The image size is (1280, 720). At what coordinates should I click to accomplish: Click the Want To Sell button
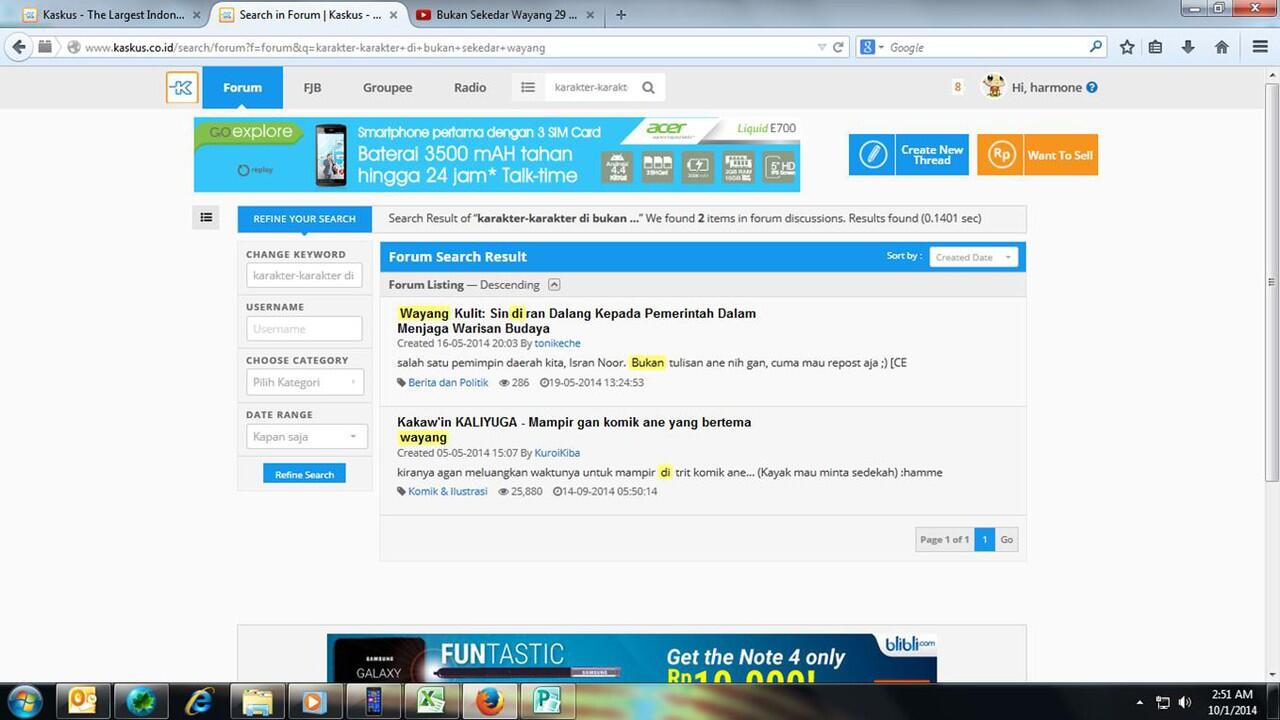[x=1037, y=155]
